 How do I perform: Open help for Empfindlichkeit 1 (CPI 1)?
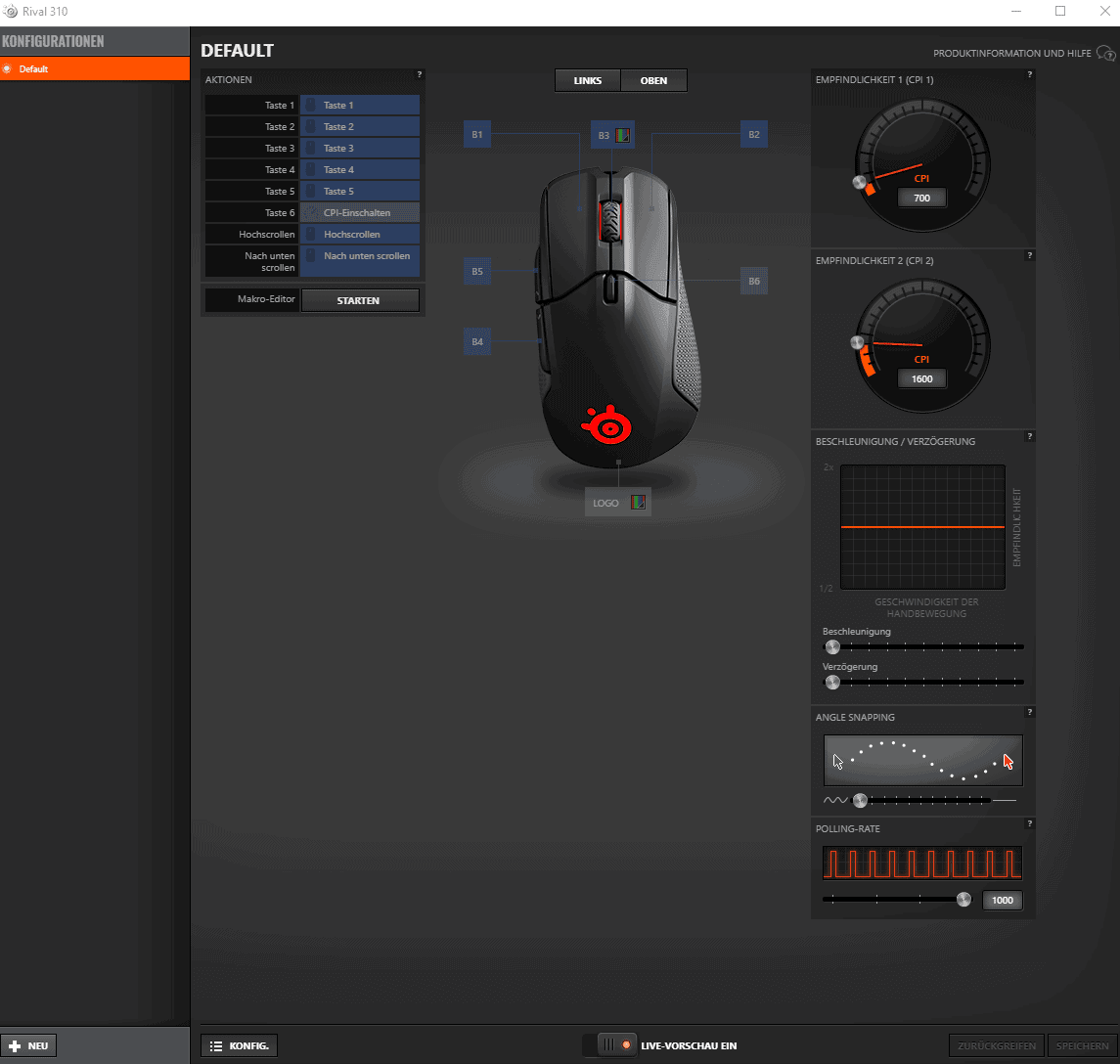[1029, 74]
